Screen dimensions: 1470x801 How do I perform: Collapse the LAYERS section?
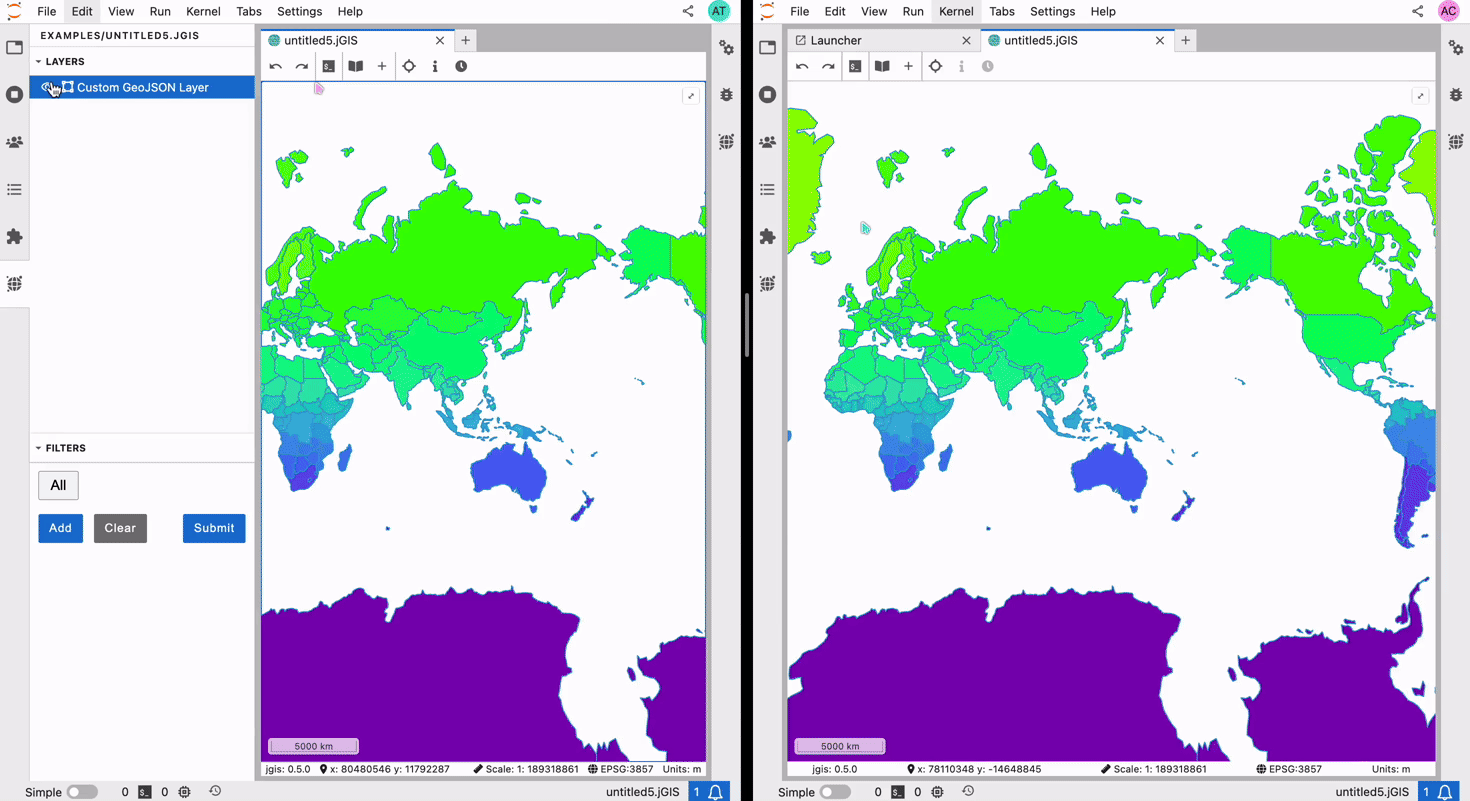click(x=39, y=62)
